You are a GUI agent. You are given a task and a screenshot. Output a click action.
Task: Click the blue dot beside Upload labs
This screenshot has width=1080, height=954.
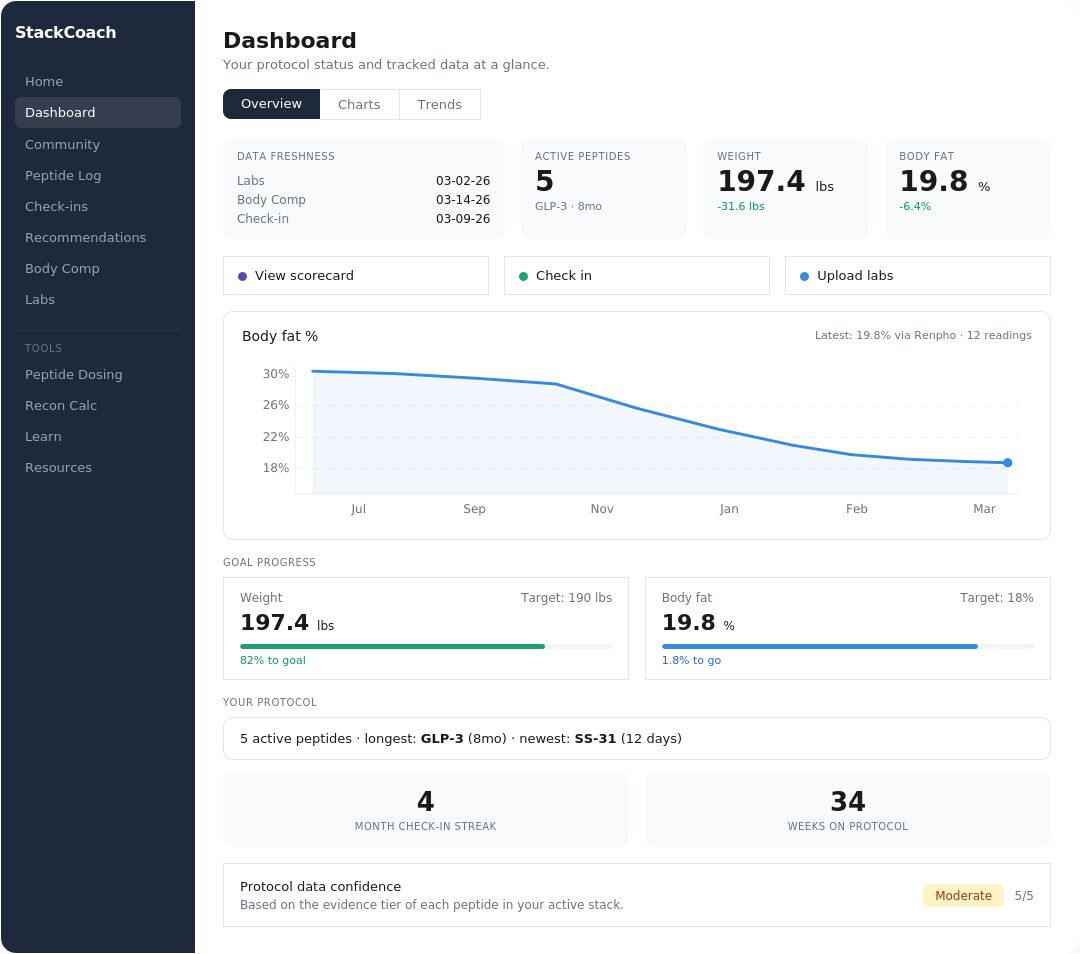pyautogui.click(x=804, y=276)
